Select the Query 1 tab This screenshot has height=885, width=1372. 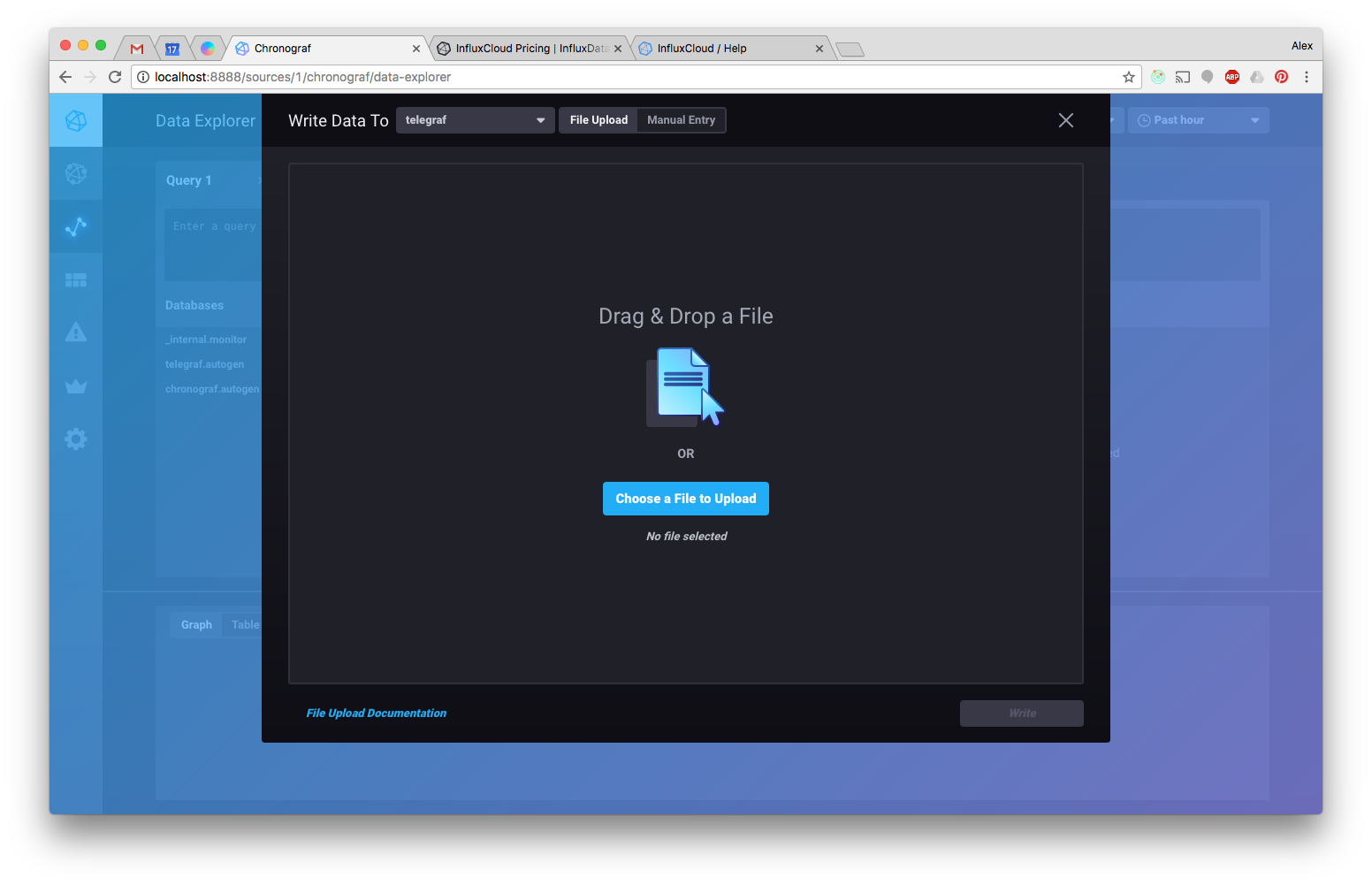(188, 180)
